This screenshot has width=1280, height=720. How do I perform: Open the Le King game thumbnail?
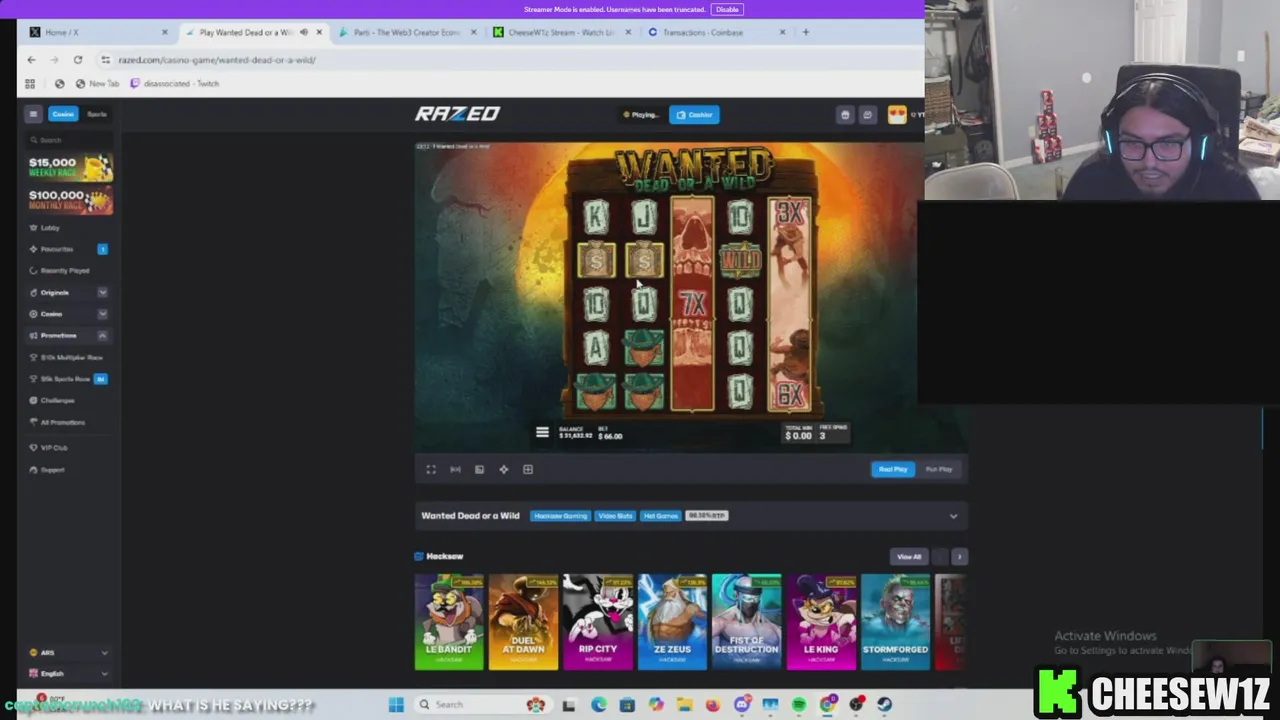821,621
